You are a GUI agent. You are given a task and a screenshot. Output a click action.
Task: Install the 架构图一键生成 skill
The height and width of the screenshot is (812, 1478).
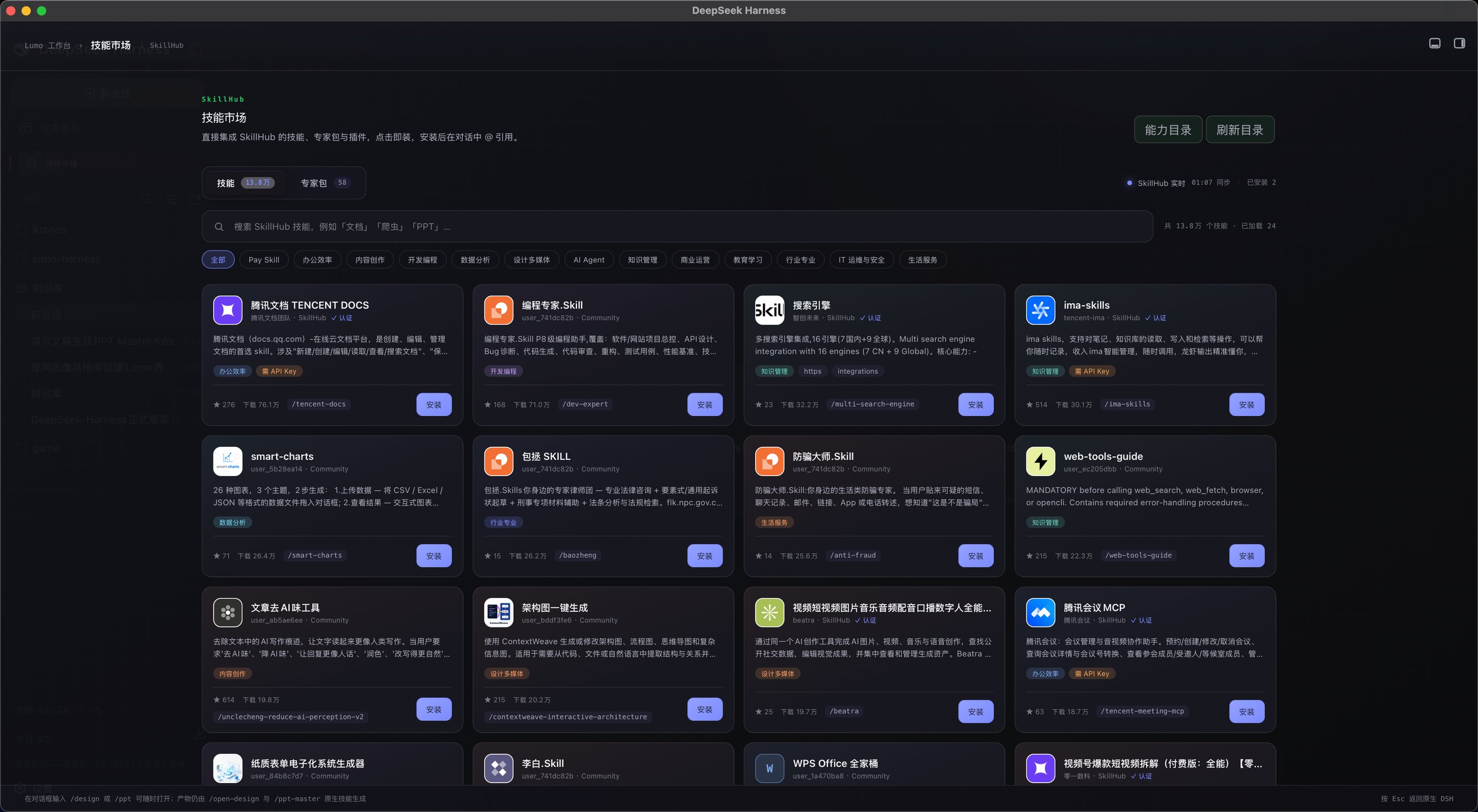[x=705, y=710]
